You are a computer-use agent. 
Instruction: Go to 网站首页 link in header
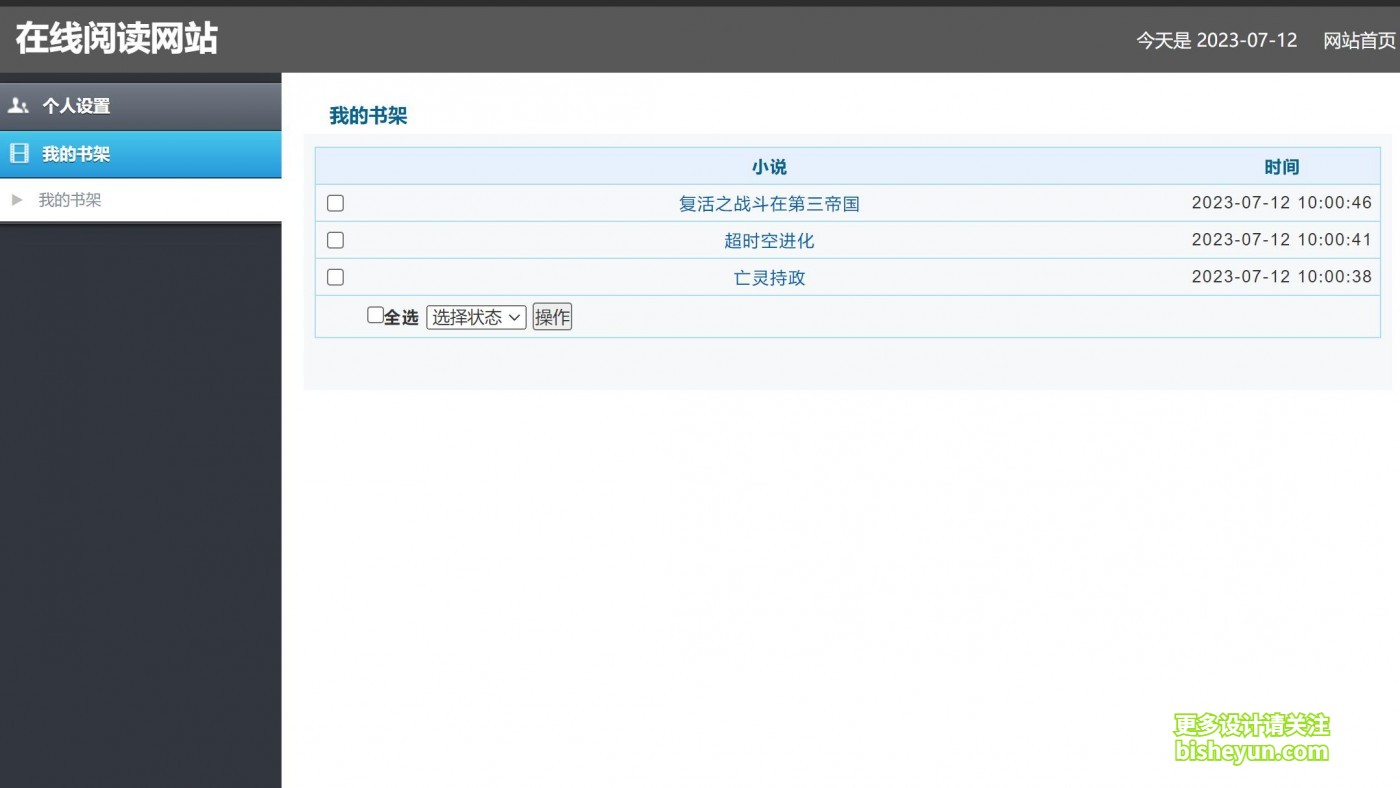1359,41
